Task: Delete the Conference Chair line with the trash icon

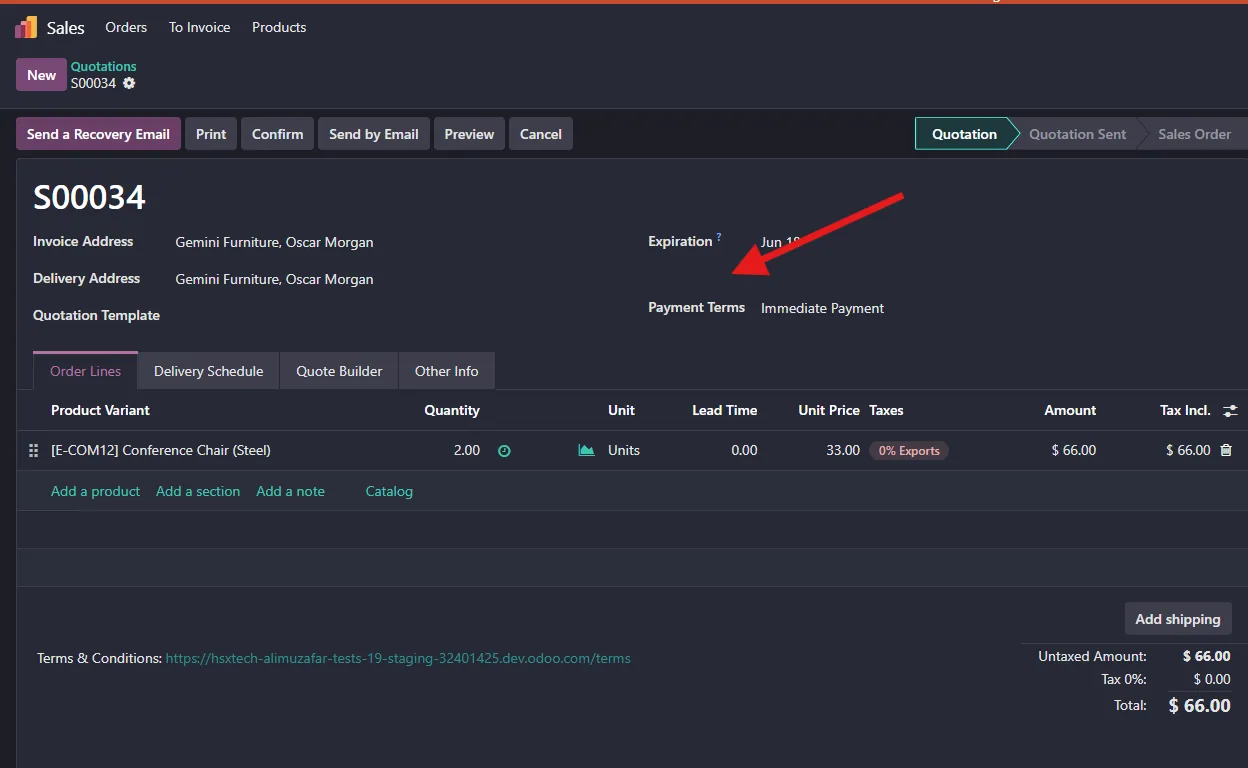Action: tap(1226, 451)
